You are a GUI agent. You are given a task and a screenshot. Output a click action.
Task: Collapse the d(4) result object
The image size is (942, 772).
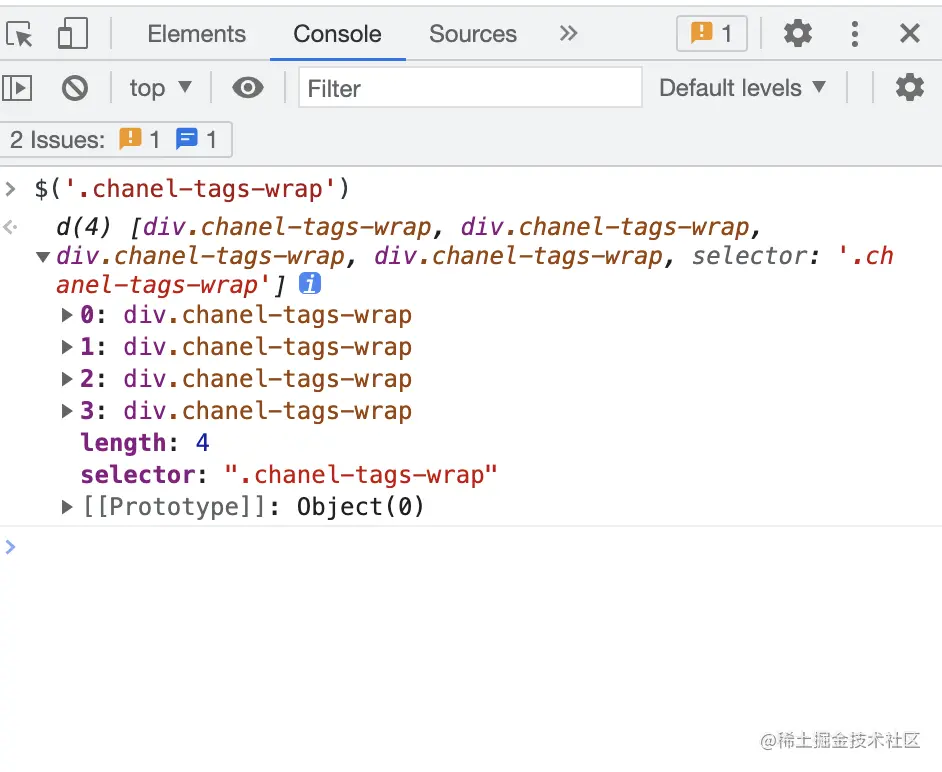(x=43, y=257)
